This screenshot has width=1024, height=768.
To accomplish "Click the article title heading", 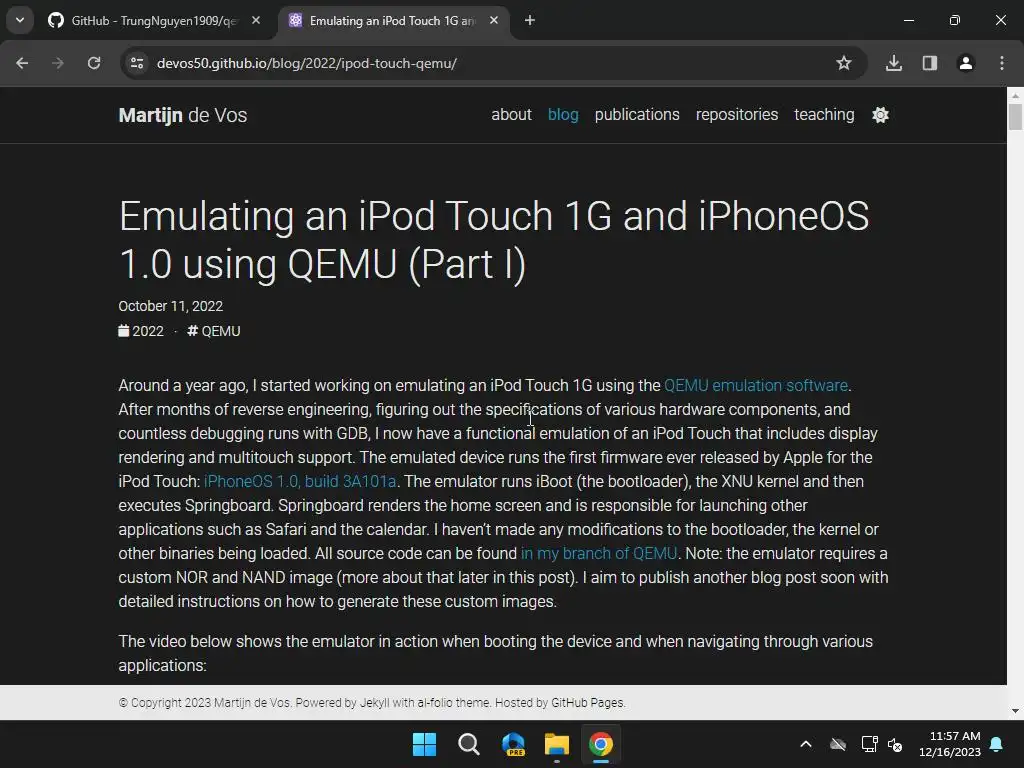I will [x=494, y=240].
